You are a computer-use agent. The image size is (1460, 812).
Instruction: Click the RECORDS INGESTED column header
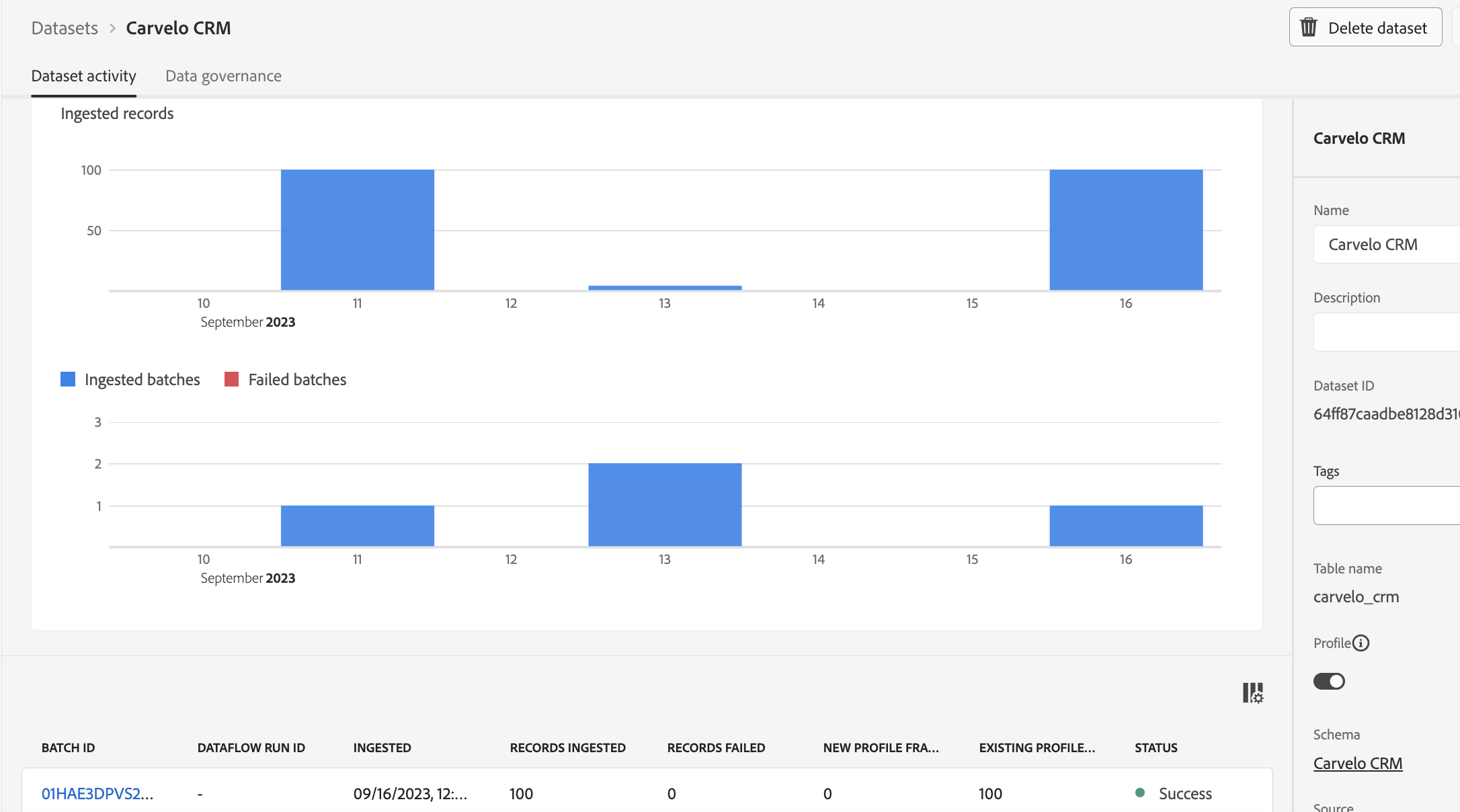(x=568, y=748)
